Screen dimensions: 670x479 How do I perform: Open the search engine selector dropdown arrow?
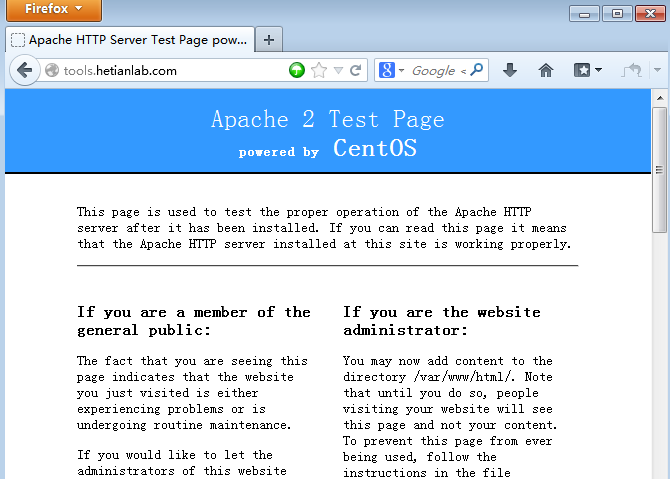pos(401,71)
